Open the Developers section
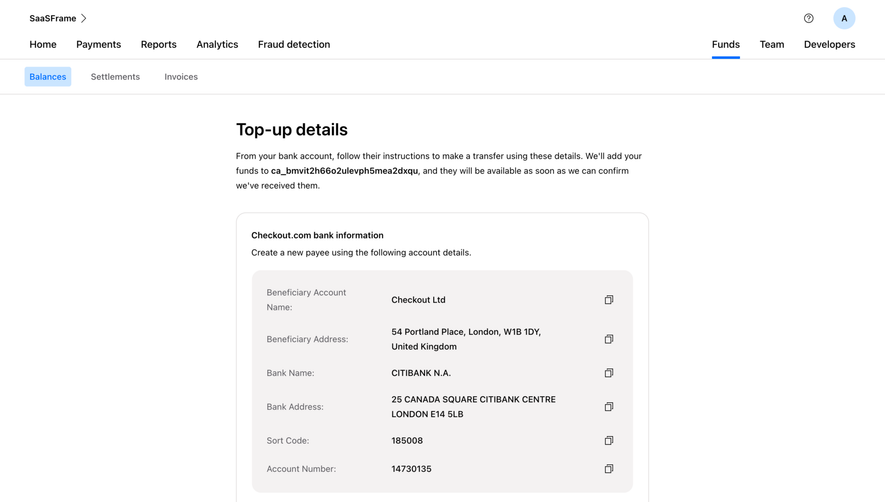The height and width of the screenshot is (502, 885). (x=829, y=45)
